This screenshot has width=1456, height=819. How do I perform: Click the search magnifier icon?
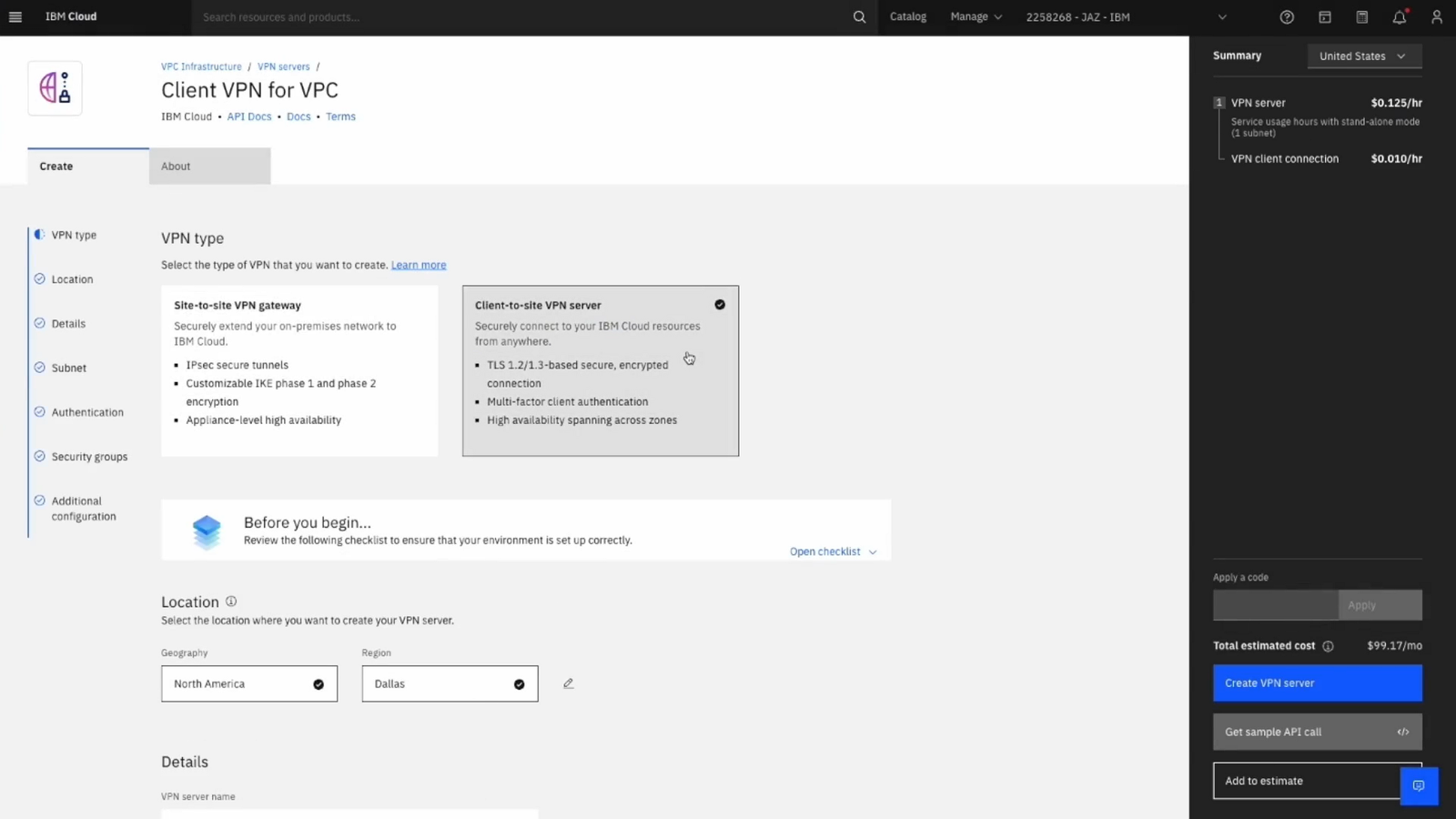coord(859,16)
